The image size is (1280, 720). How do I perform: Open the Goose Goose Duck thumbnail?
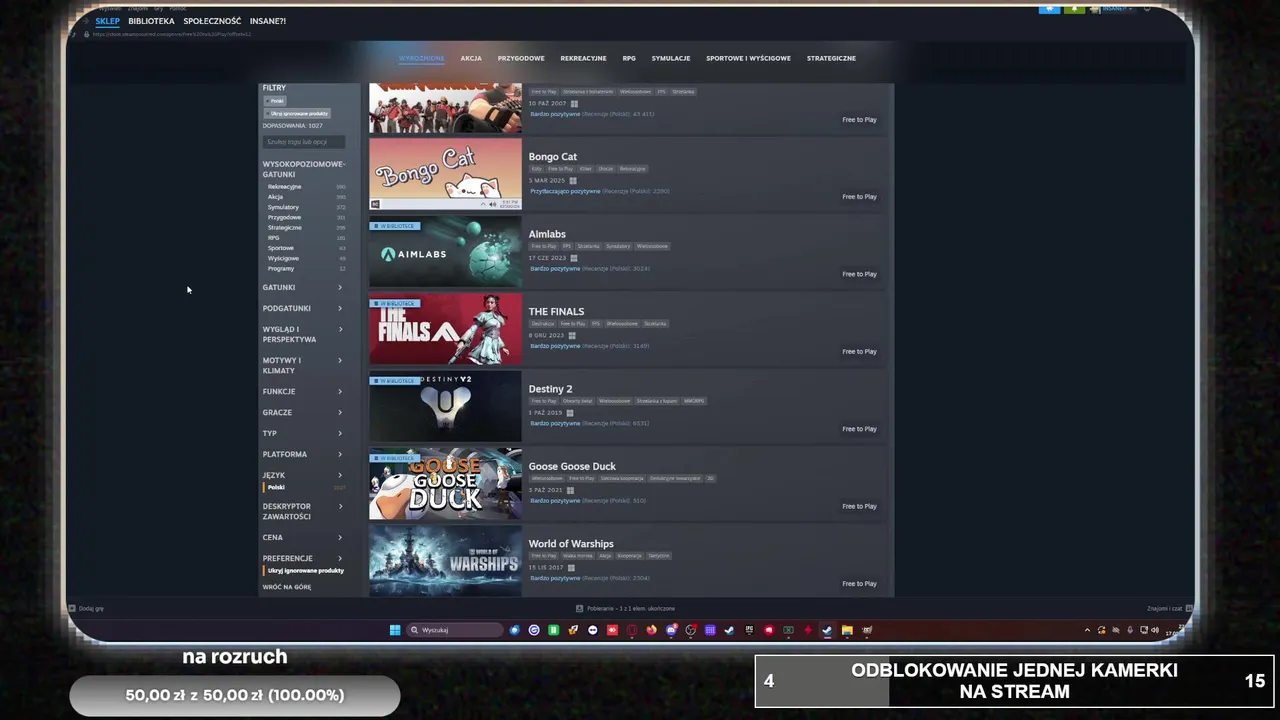[445, 484]
